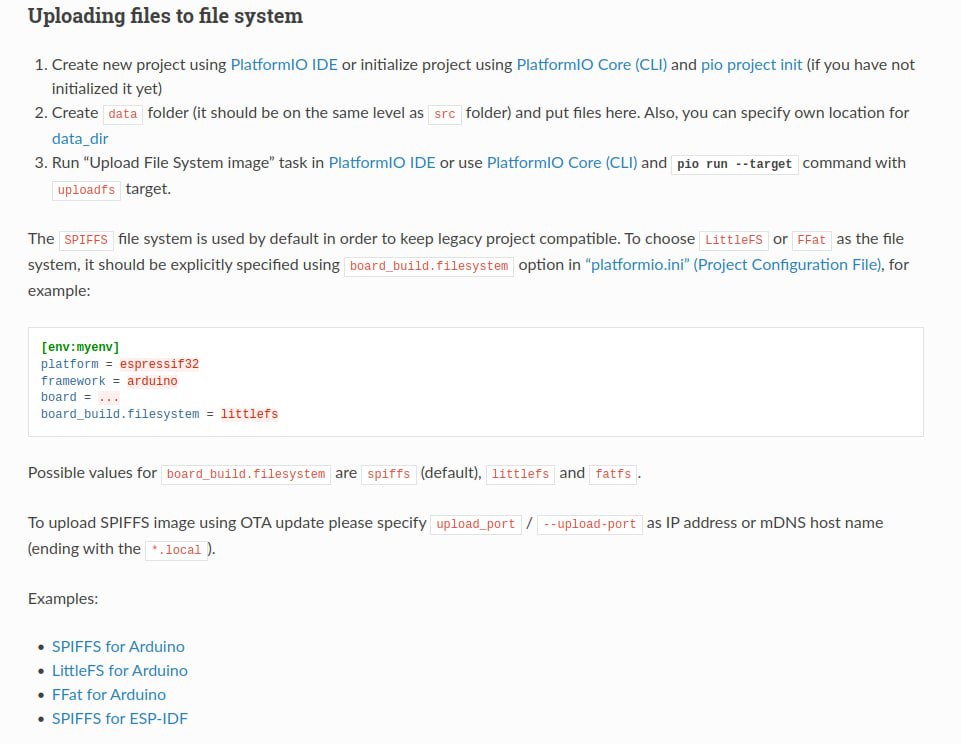
Task: Click the "fatfs" inline code value
Action: click(x=613, y=474)
